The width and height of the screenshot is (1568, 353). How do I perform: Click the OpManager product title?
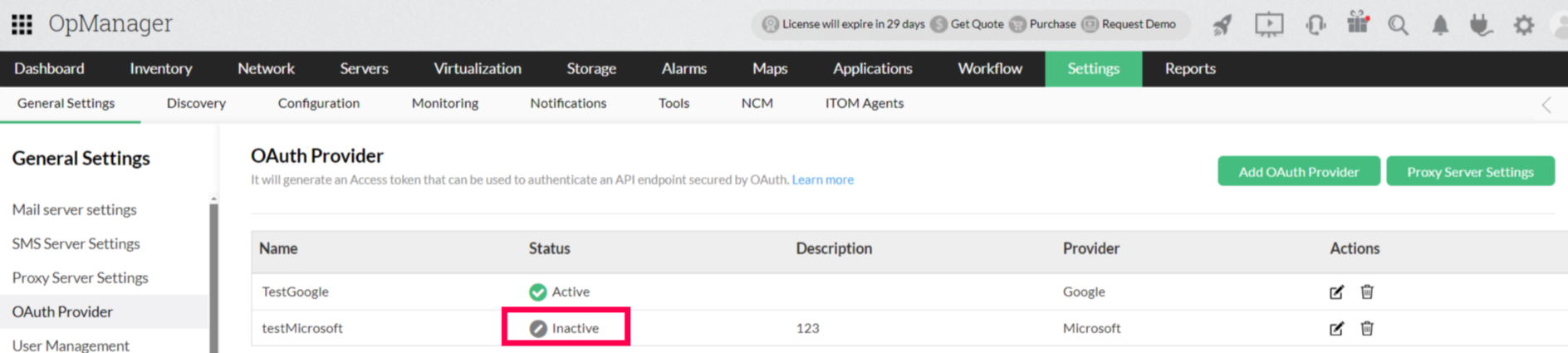pyautogui.click(x=110, y=24)
